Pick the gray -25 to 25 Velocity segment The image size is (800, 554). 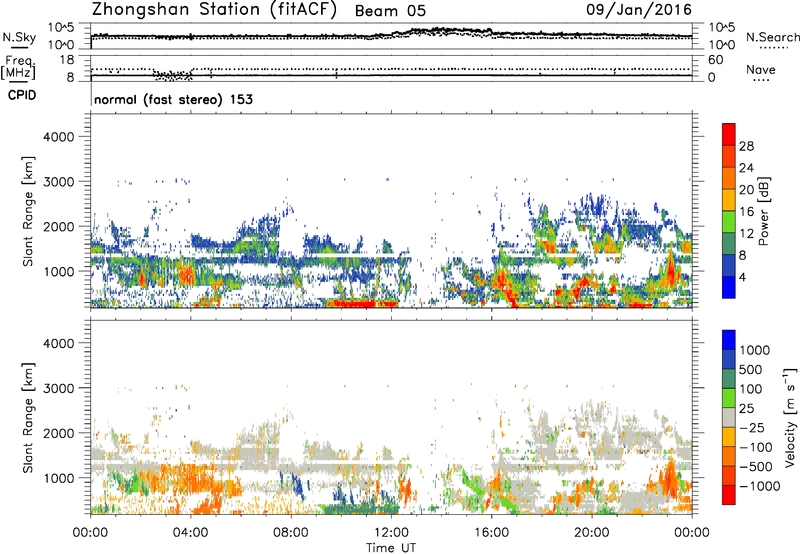click(x=729, y=417)
